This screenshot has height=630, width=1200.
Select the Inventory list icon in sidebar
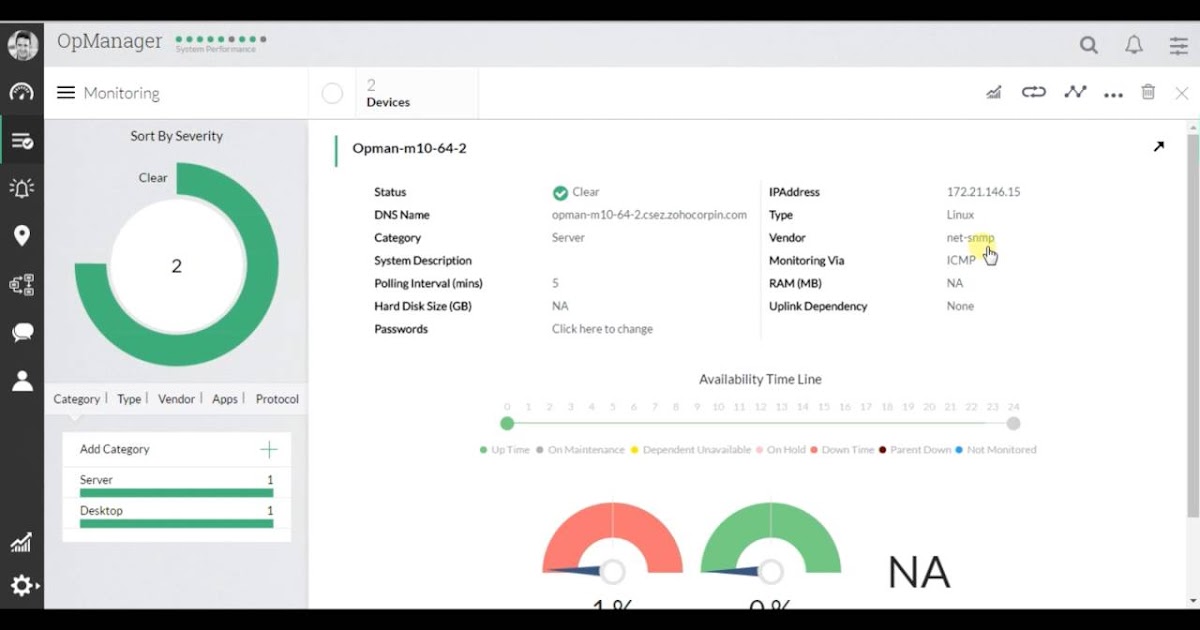tap(22, 141)
